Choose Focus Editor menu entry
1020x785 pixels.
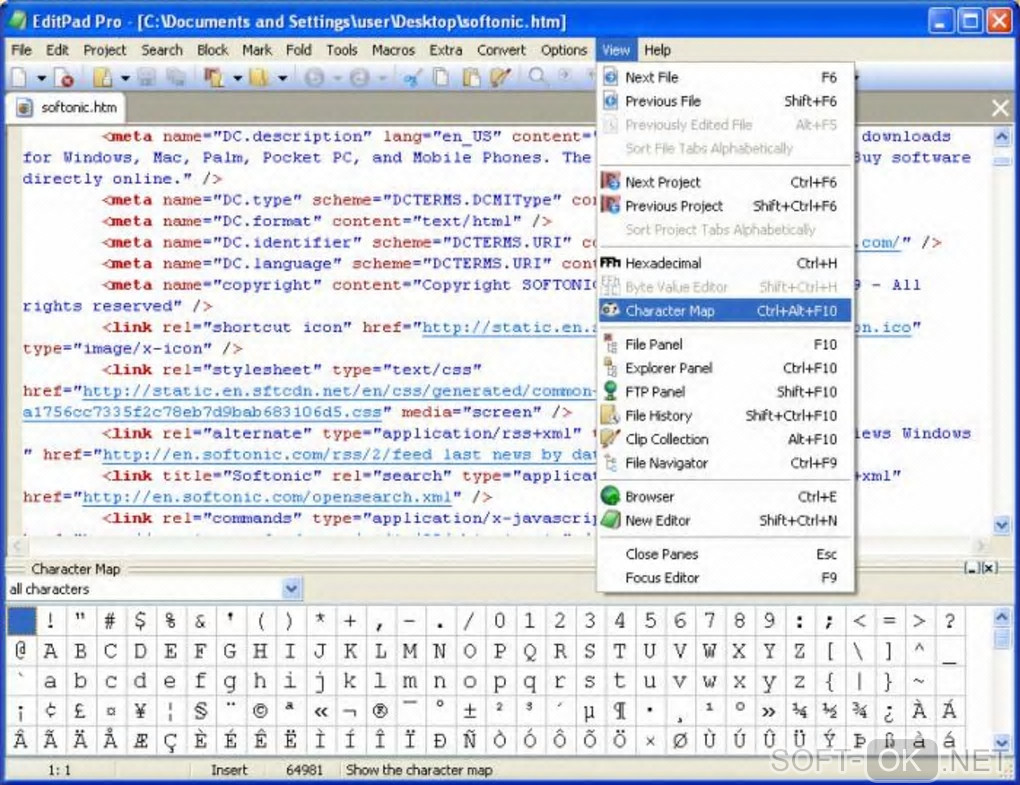[725, 578]
